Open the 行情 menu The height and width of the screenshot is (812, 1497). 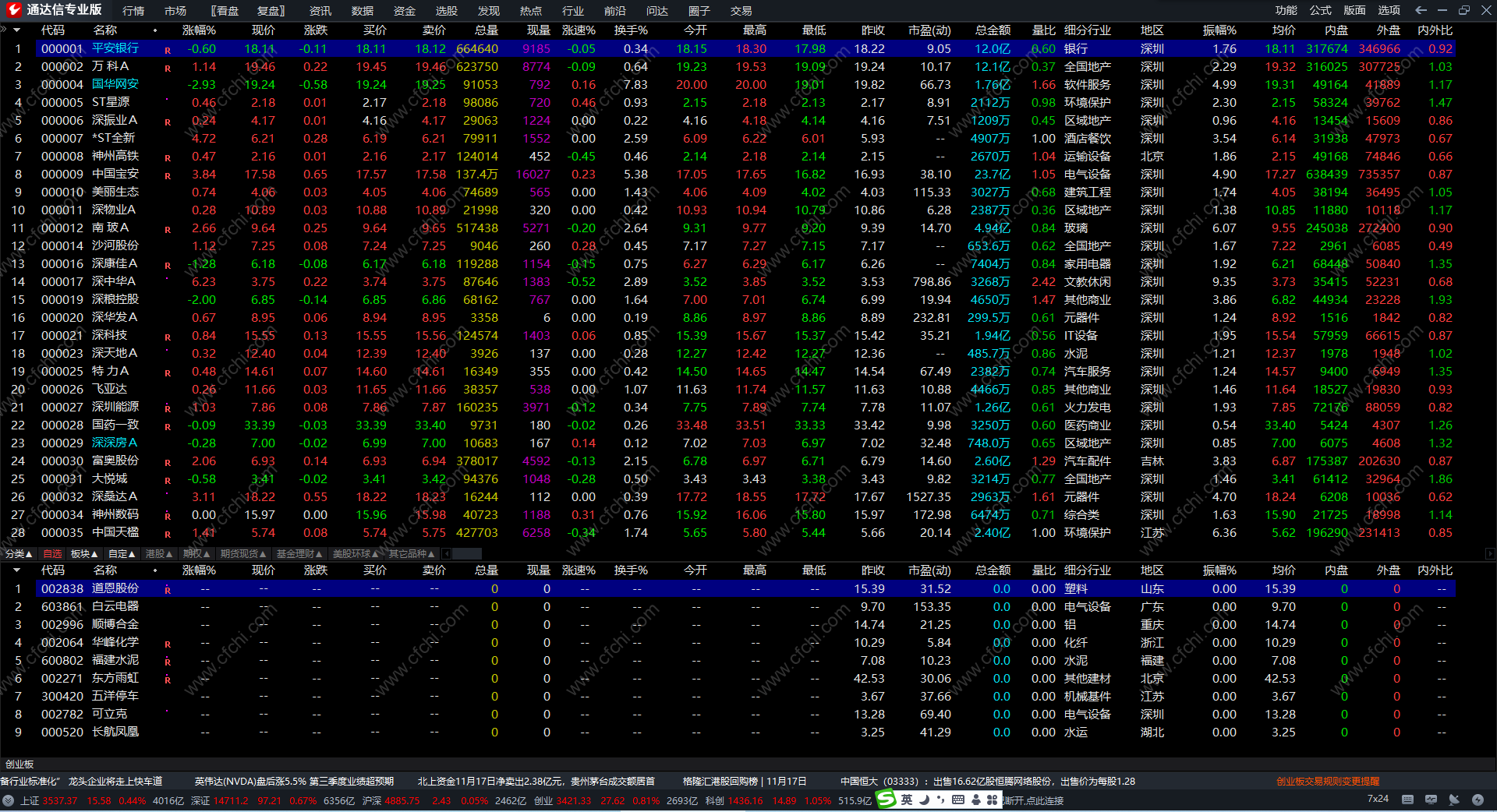(133, 11)
